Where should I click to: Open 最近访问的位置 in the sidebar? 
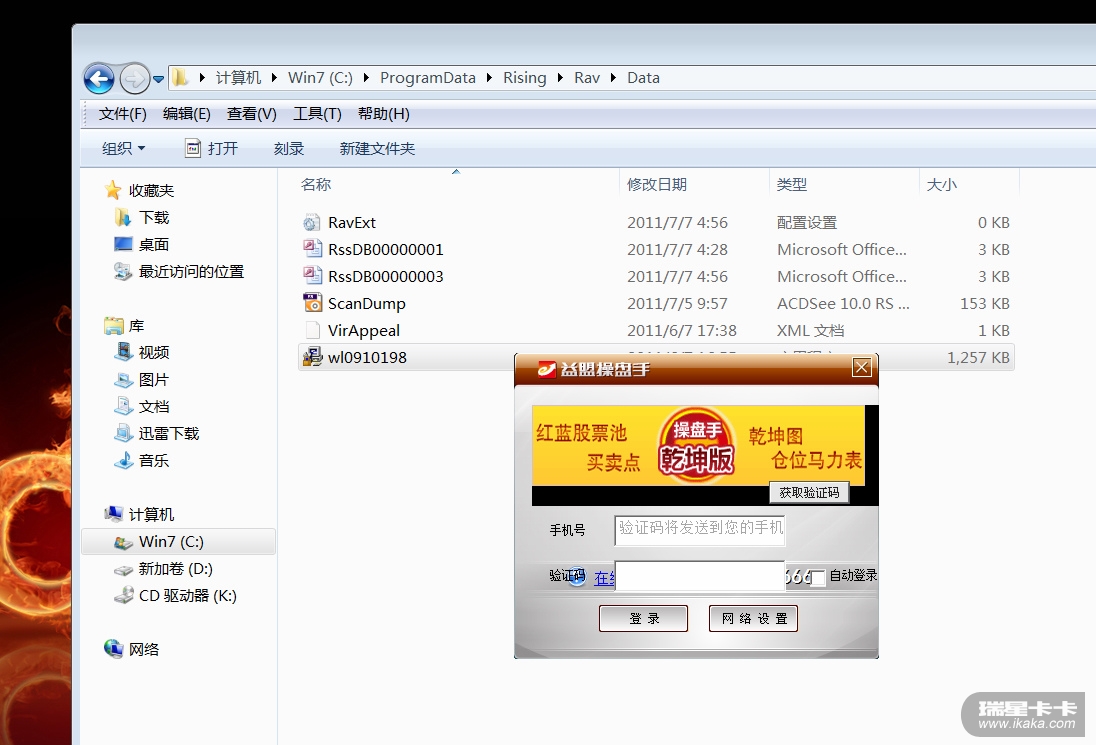[x=179, y=271]
